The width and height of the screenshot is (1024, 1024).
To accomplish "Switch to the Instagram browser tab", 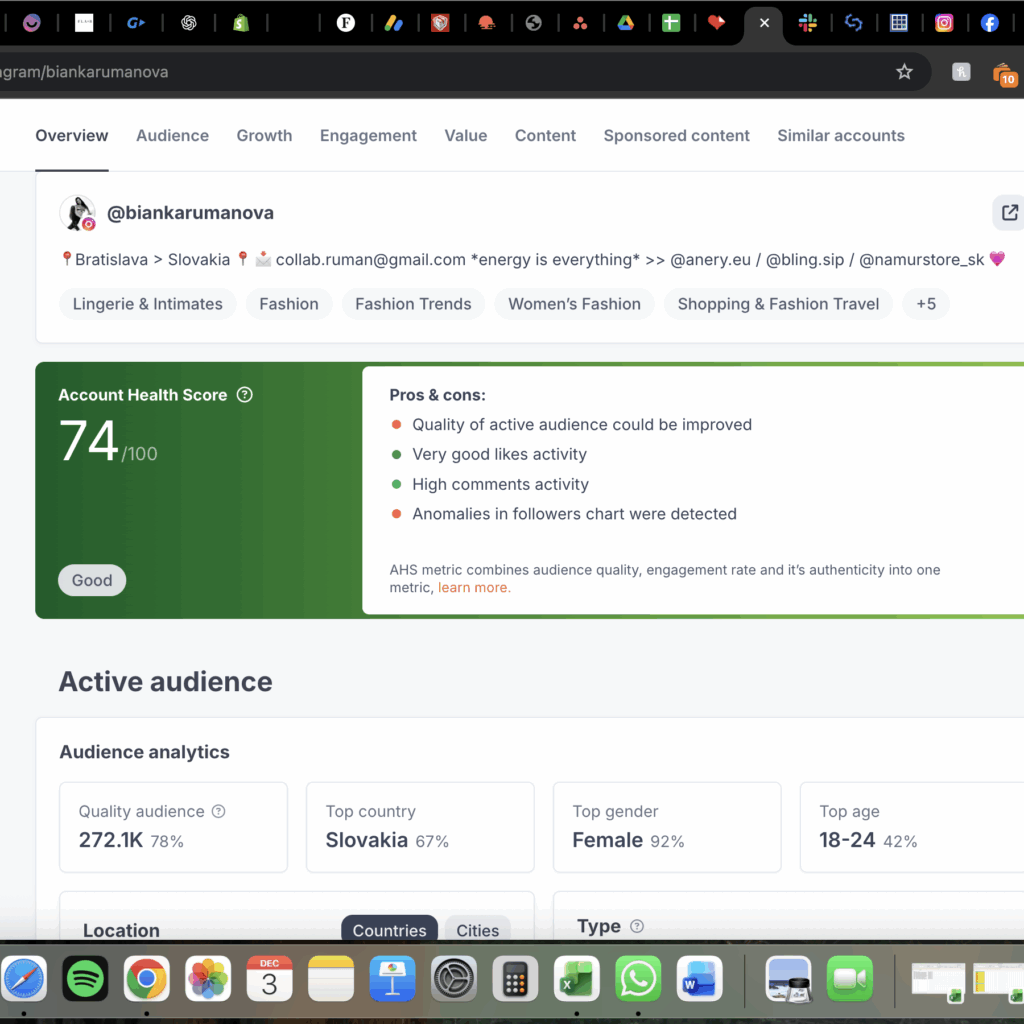I will [x=944, y=23].
